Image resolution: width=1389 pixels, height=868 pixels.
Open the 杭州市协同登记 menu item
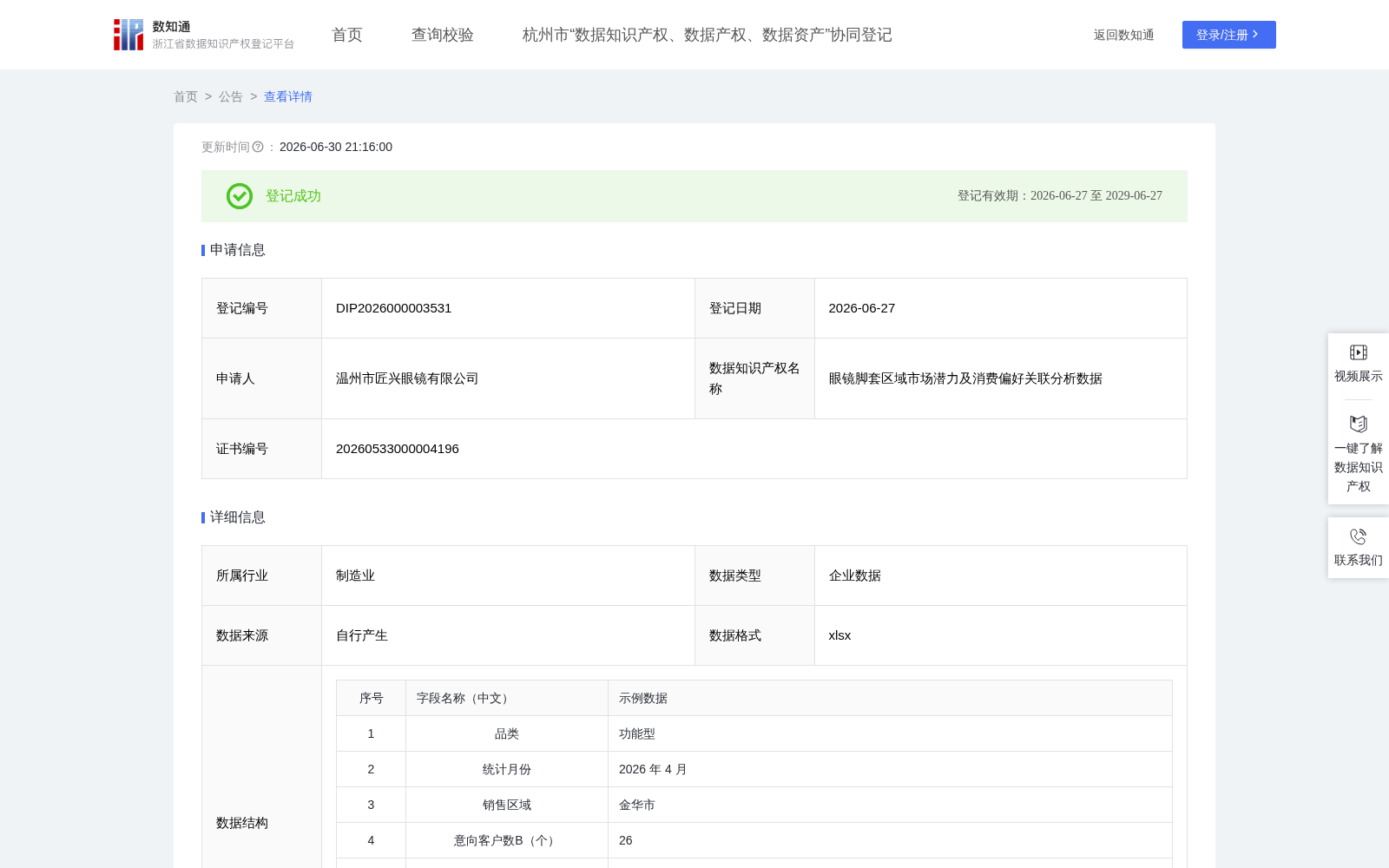pyautogui.click(x=708, y=35)
